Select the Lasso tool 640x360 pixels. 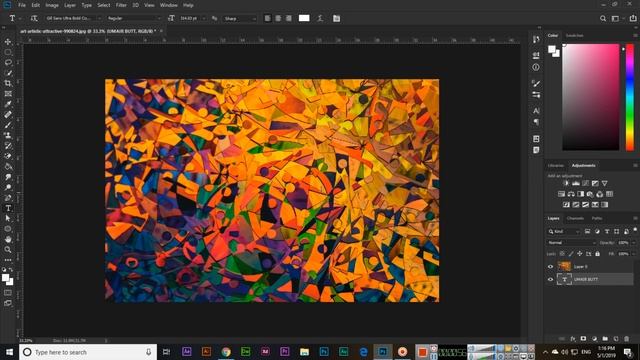8,62
